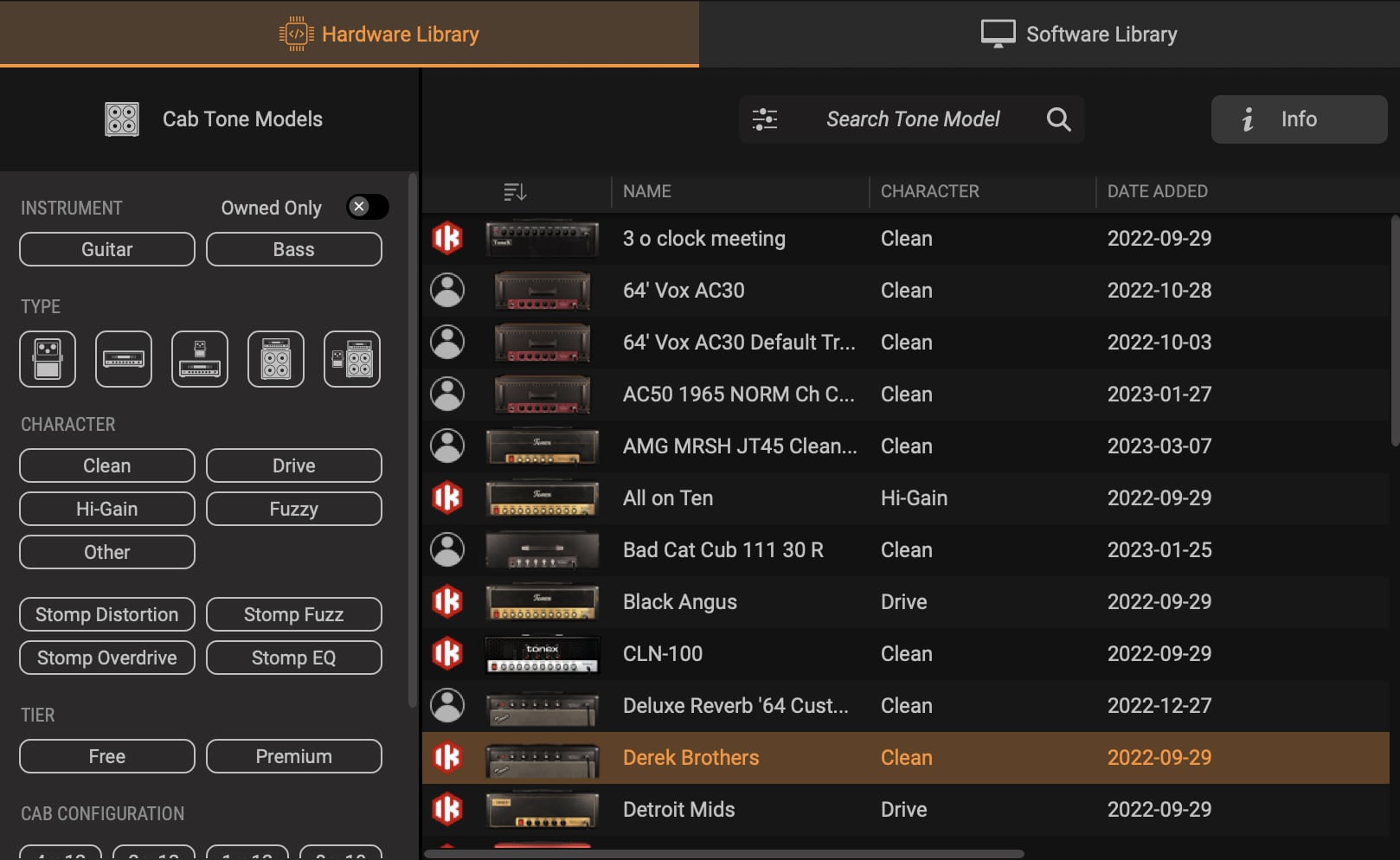Select the Stomp, Amp and Cab type filter
The height and width of the screenshot is (860, 1400).
352,359
